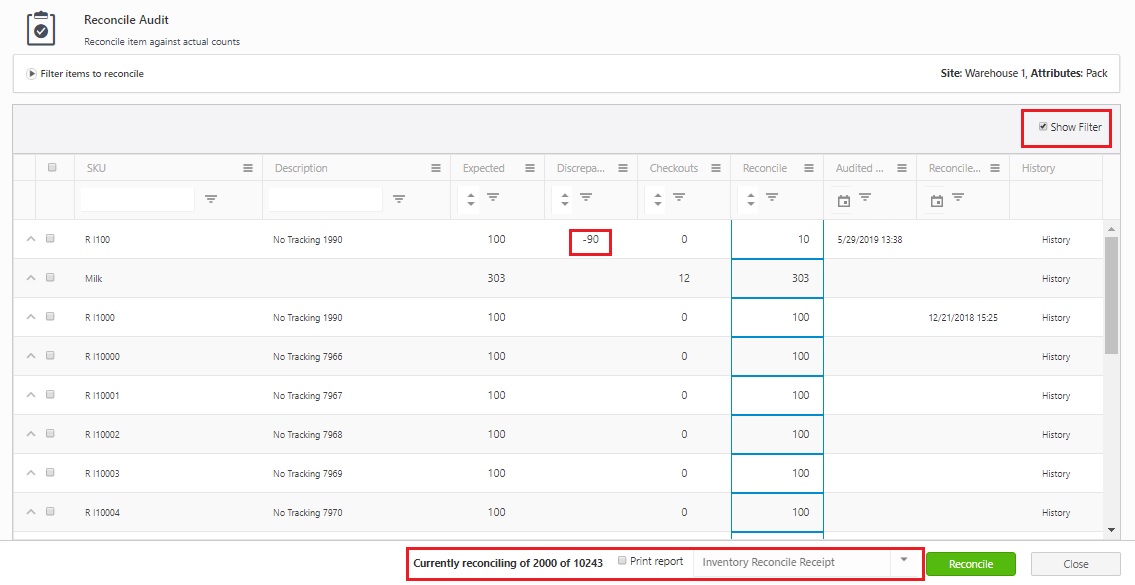The image size is (1135, 585).
Task: Select the R I10000 row checkbox
Action: pyautogui.click(x=50, y=355)
